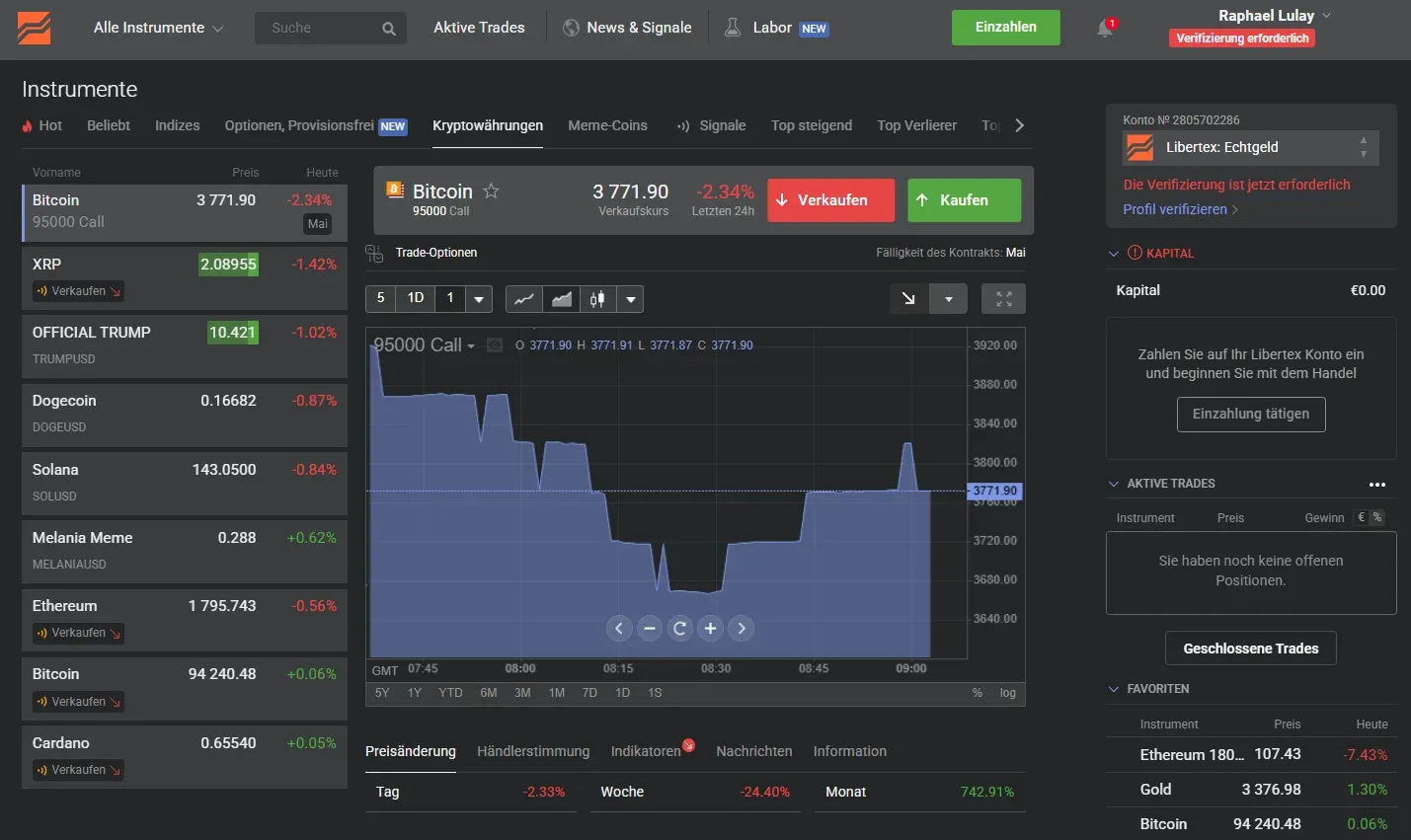Screen dimensions: 1411x840
Task: Open the Trade-Optionen settings icon
Action: (x=374, y=253)
